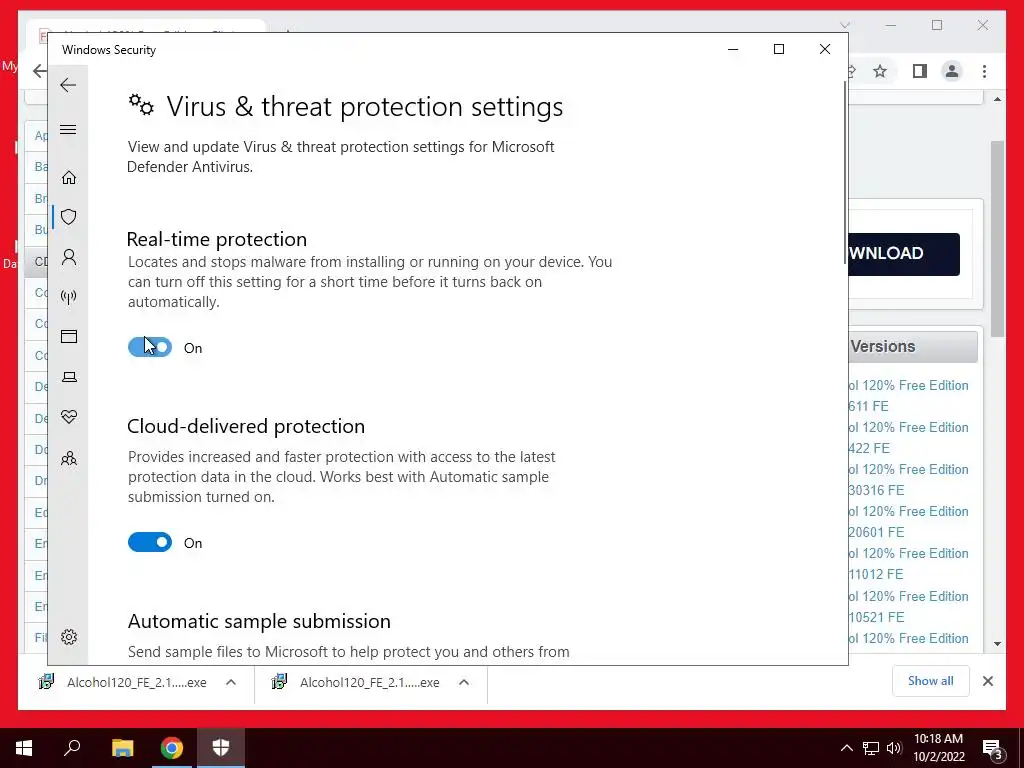Viewport: 1024px width, 768px height.
Task: Open Chrome profile avatar button
Action: pos(952,71)
